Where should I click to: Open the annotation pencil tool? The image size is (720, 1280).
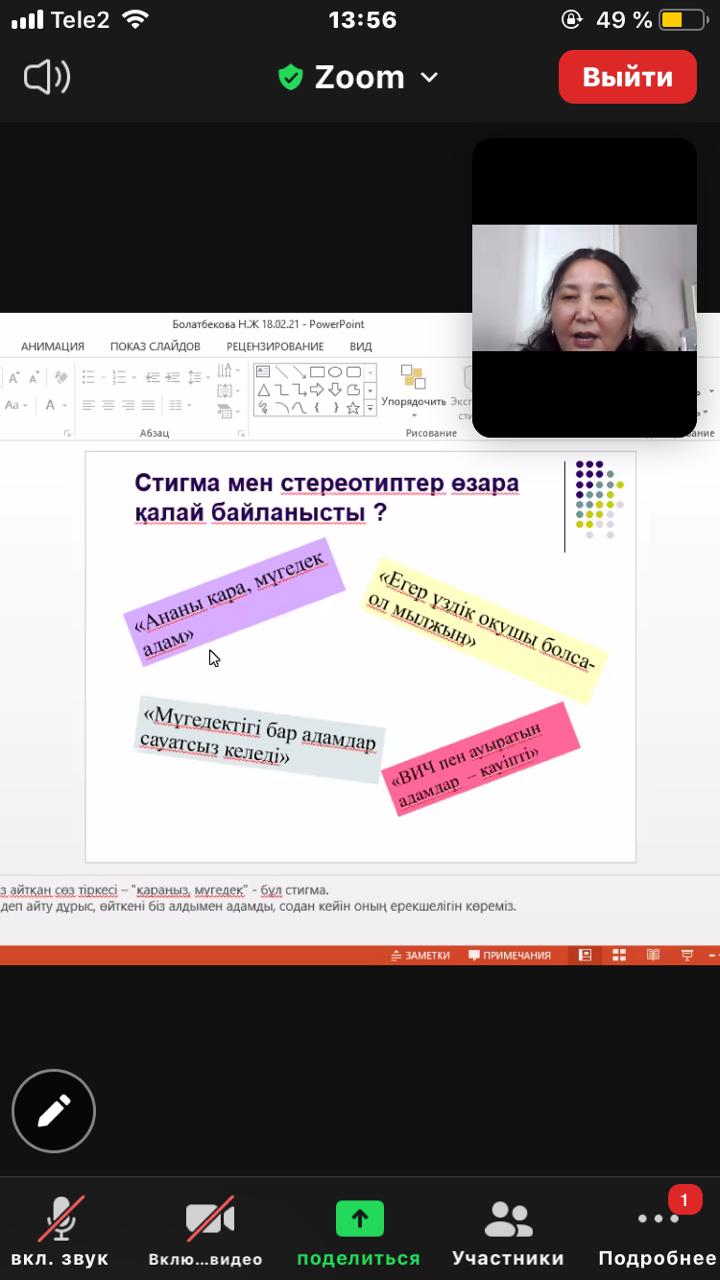(x=54, y=1110)
